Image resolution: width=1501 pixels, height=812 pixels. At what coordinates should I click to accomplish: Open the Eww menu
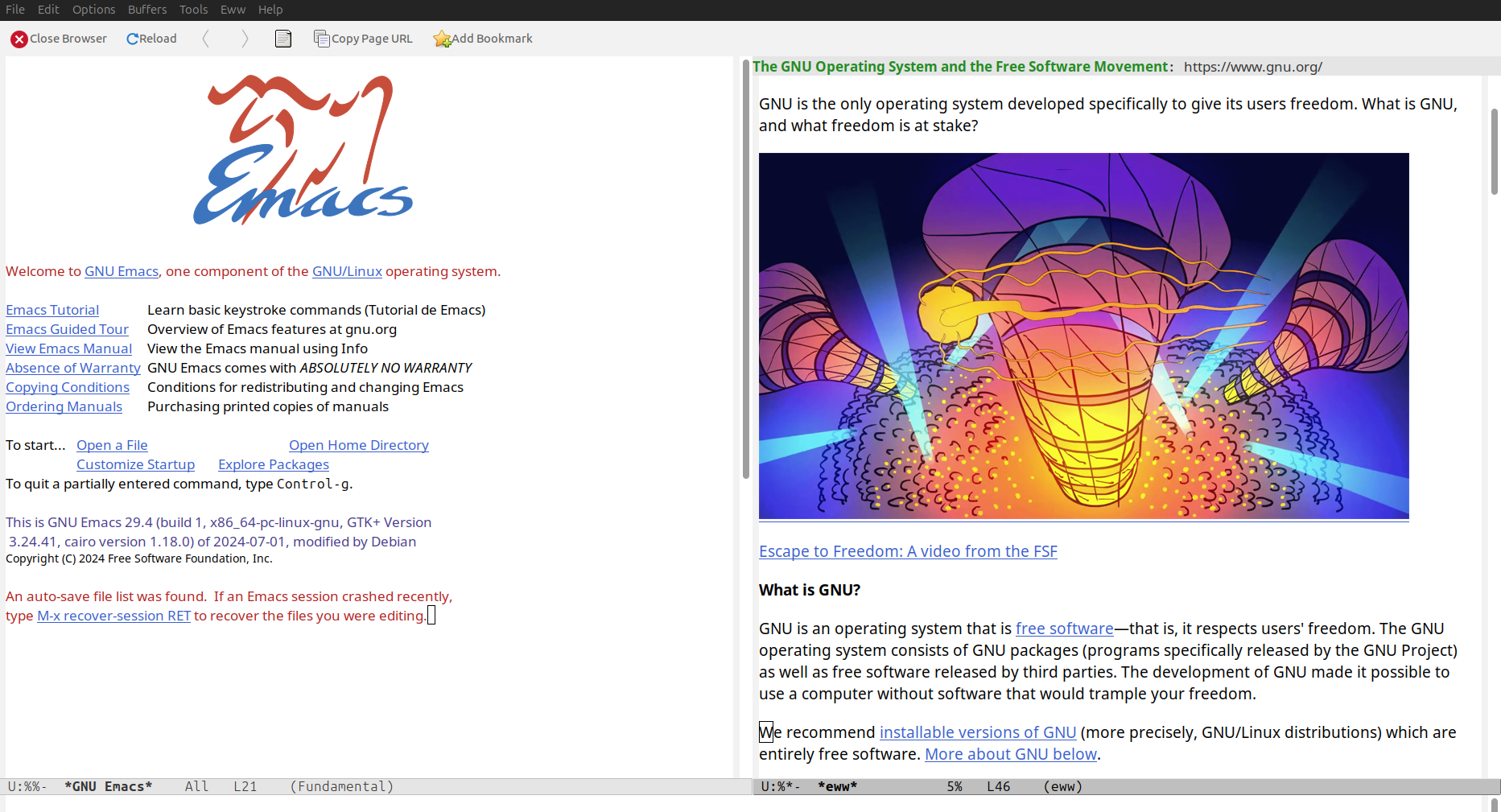pos(233,10)
